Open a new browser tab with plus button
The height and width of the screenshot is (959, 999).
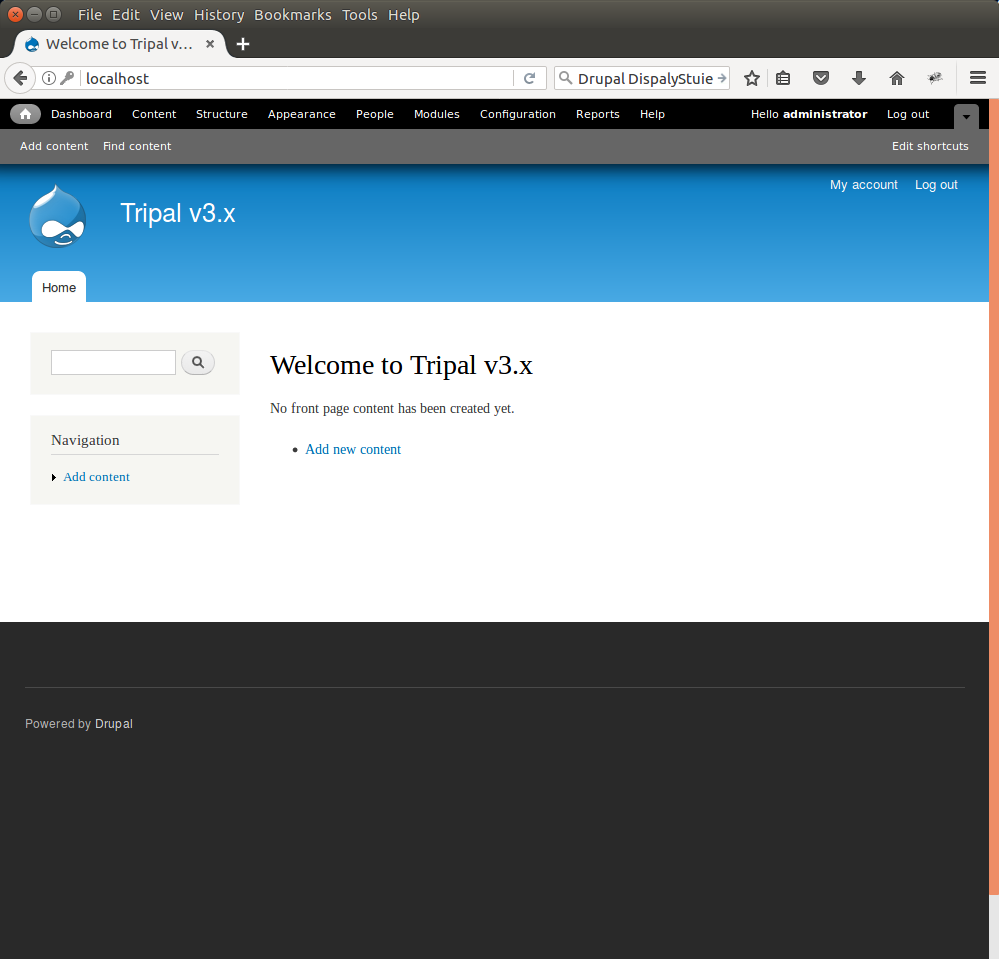point(243,44)
